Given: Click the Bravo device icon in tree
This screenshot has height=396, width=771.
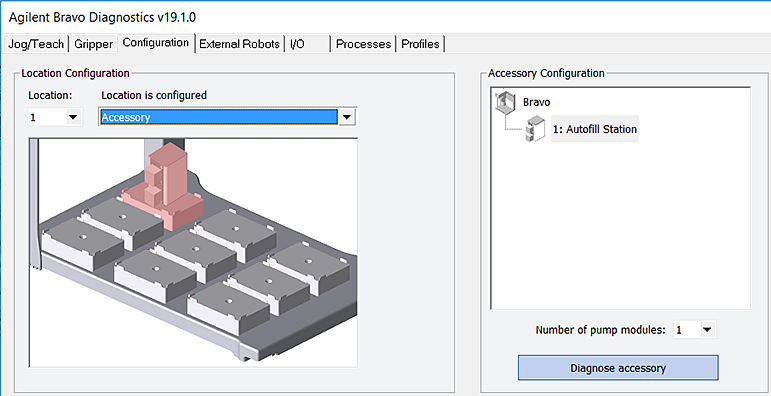Looking at the screenshot, I should coord(505,102).
